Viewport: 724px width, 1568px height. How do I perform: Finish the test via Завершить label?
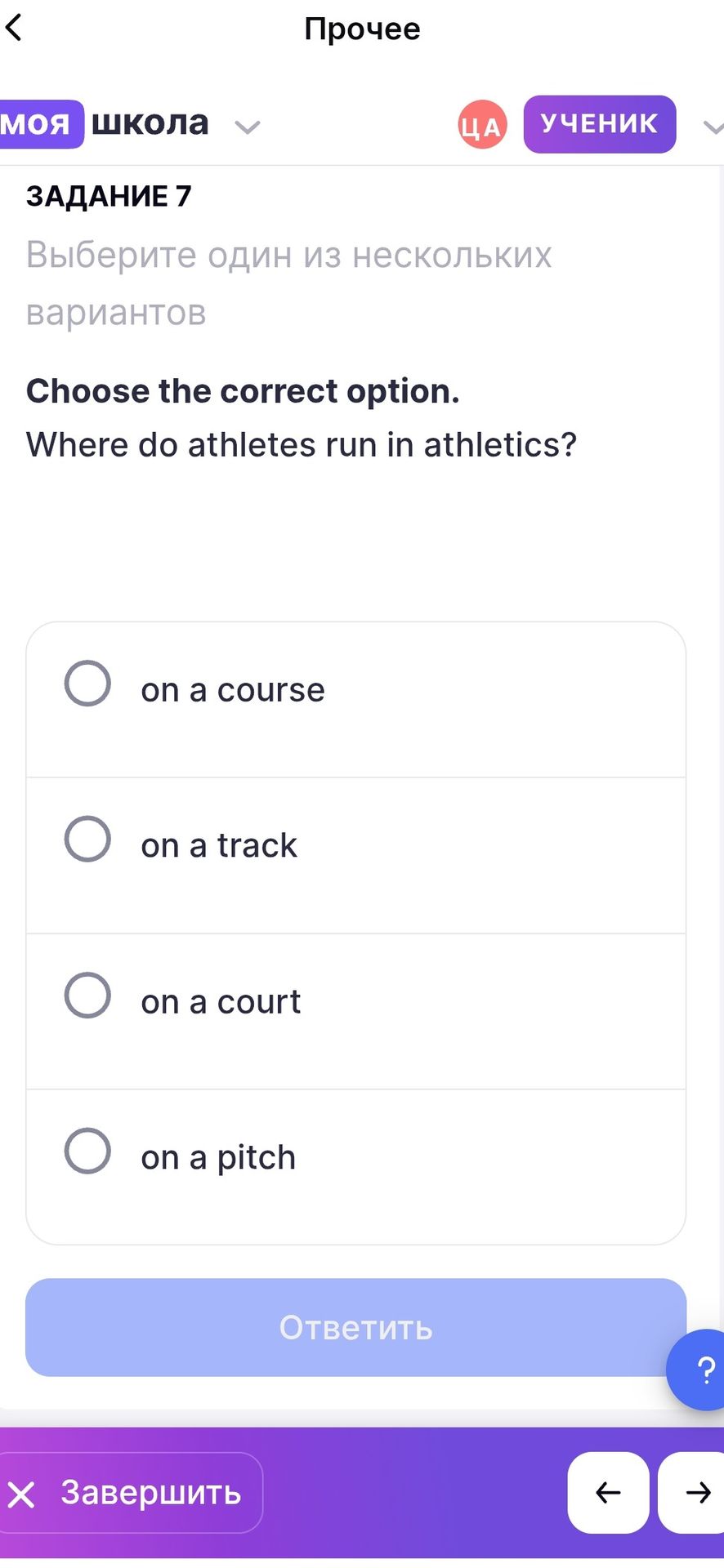tap(151, 1493)
